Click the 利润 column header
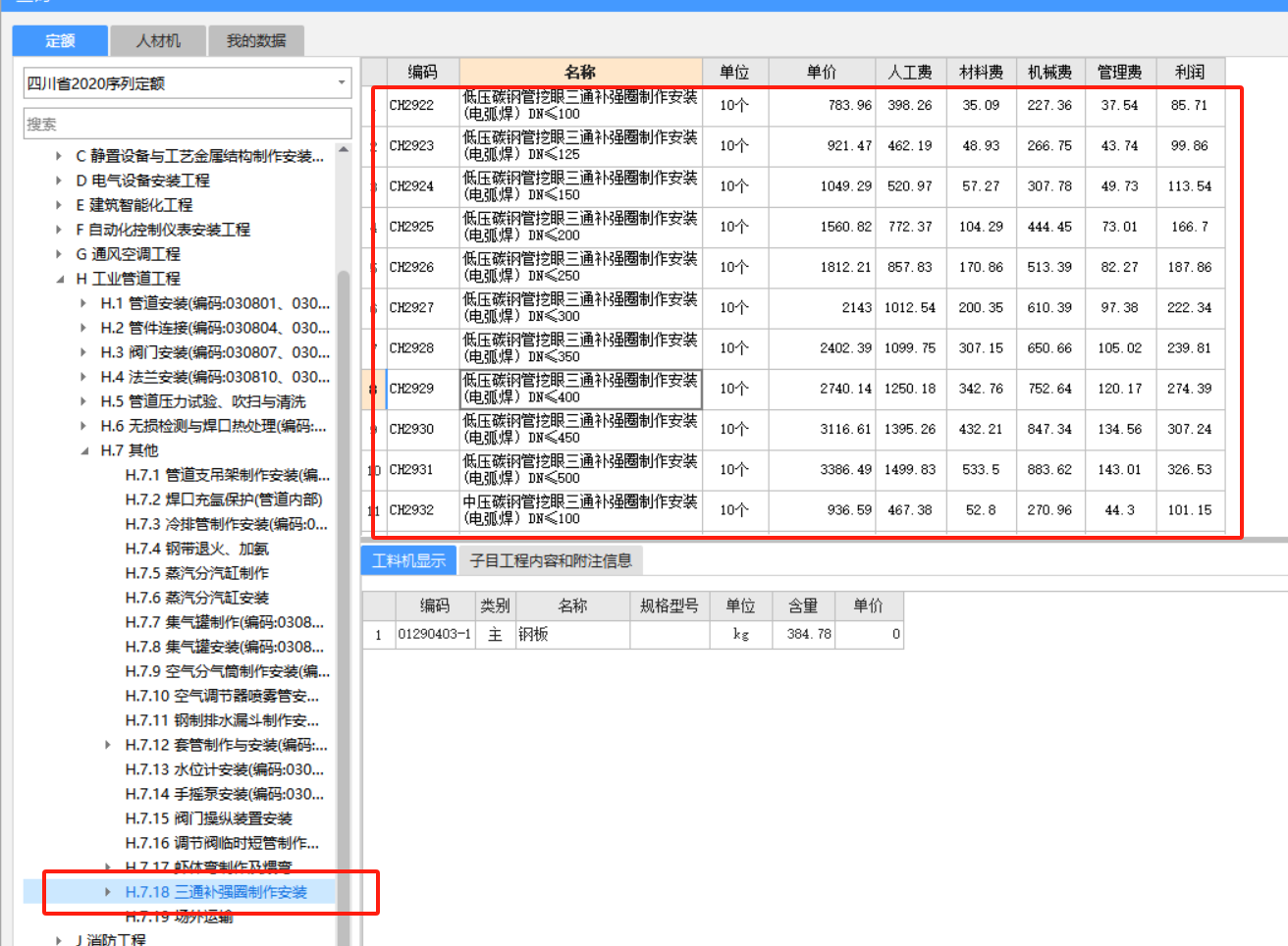This screenshot has width=1288, height=946. 1190,72
